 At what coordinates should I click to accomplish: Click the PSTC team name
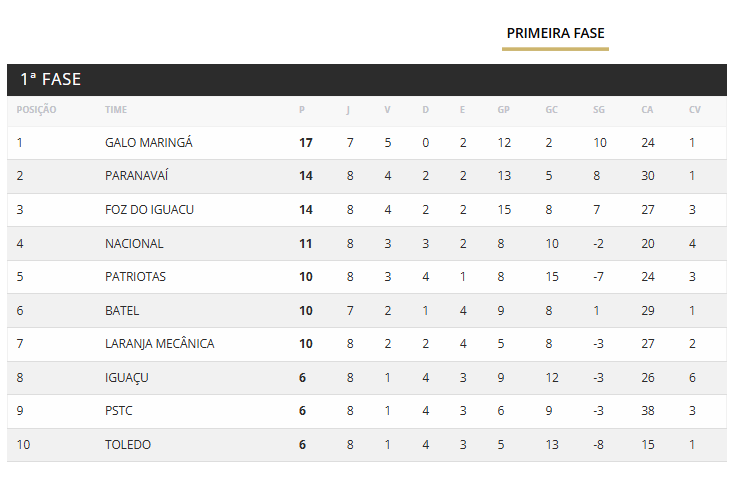tap(119, 411)
